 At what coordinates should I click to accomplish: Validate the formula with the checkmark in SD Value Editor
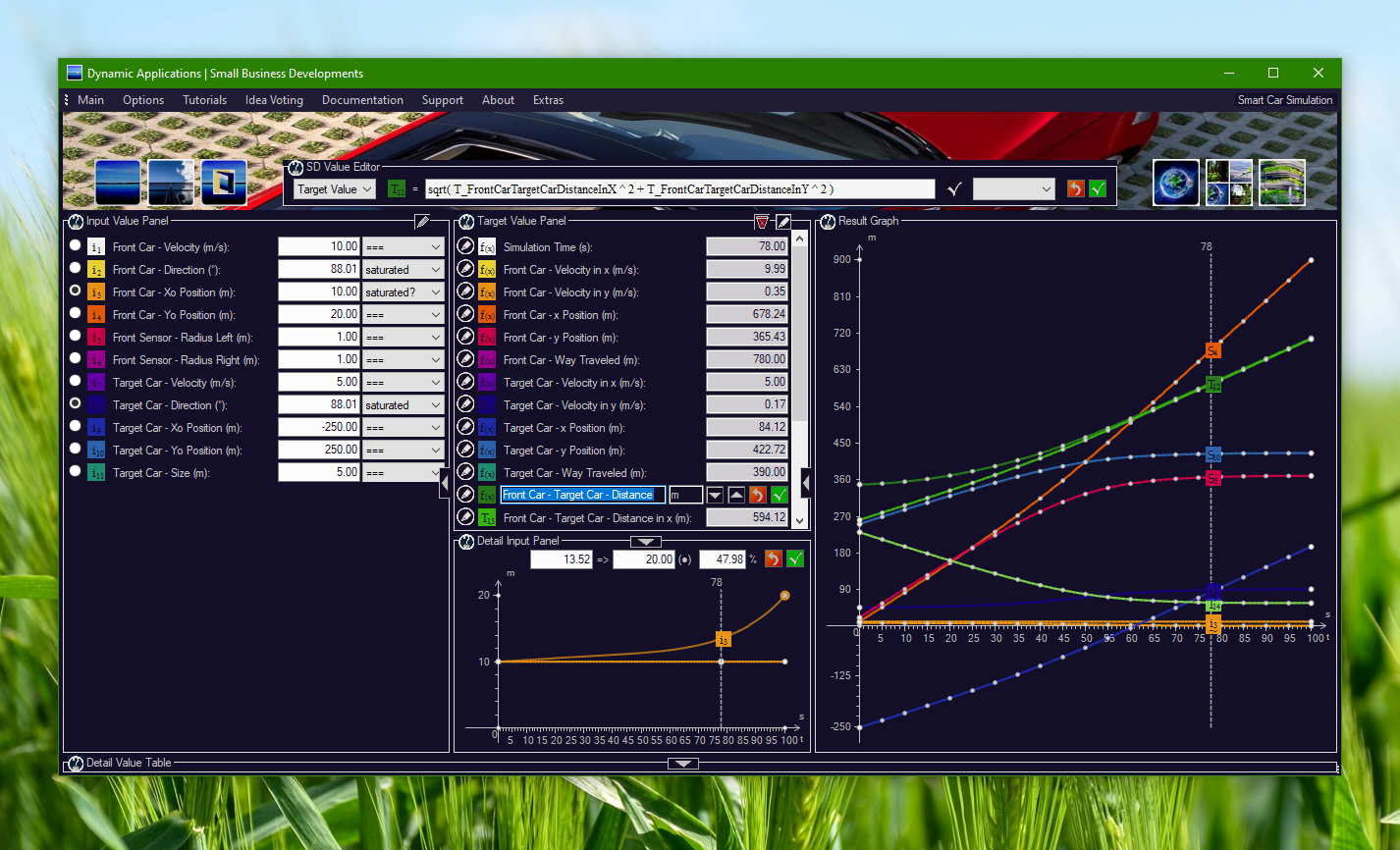pos(952,188)
